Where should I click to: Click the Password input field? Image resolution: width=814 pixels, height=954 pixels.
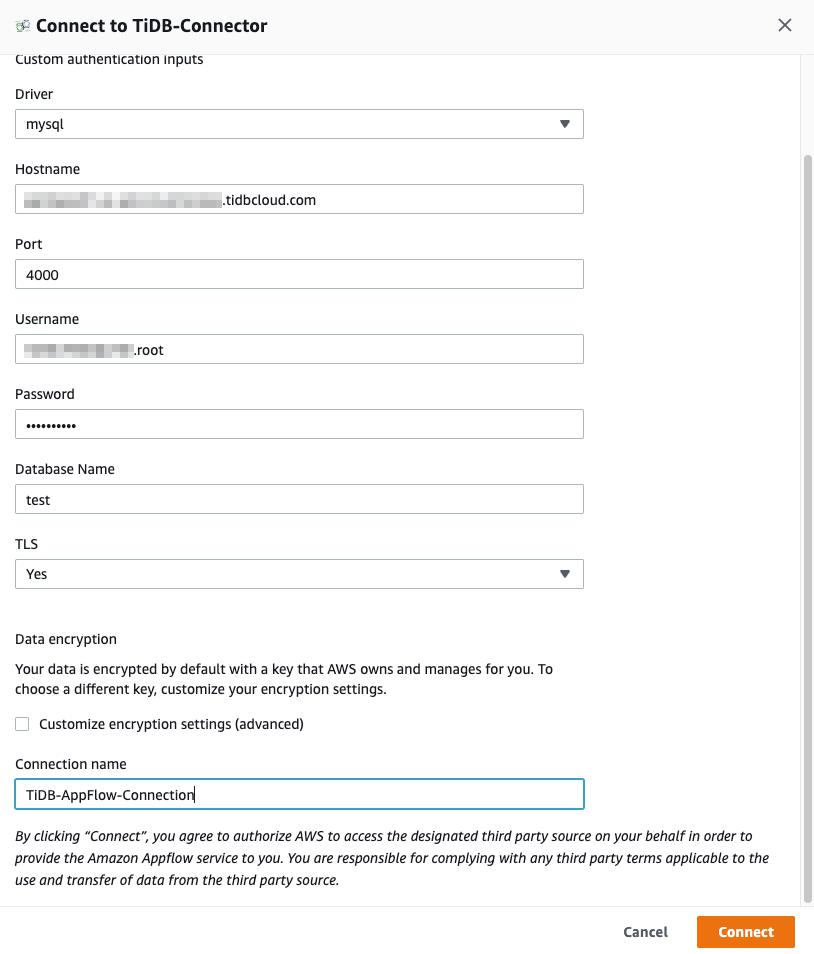coord(300,424)
